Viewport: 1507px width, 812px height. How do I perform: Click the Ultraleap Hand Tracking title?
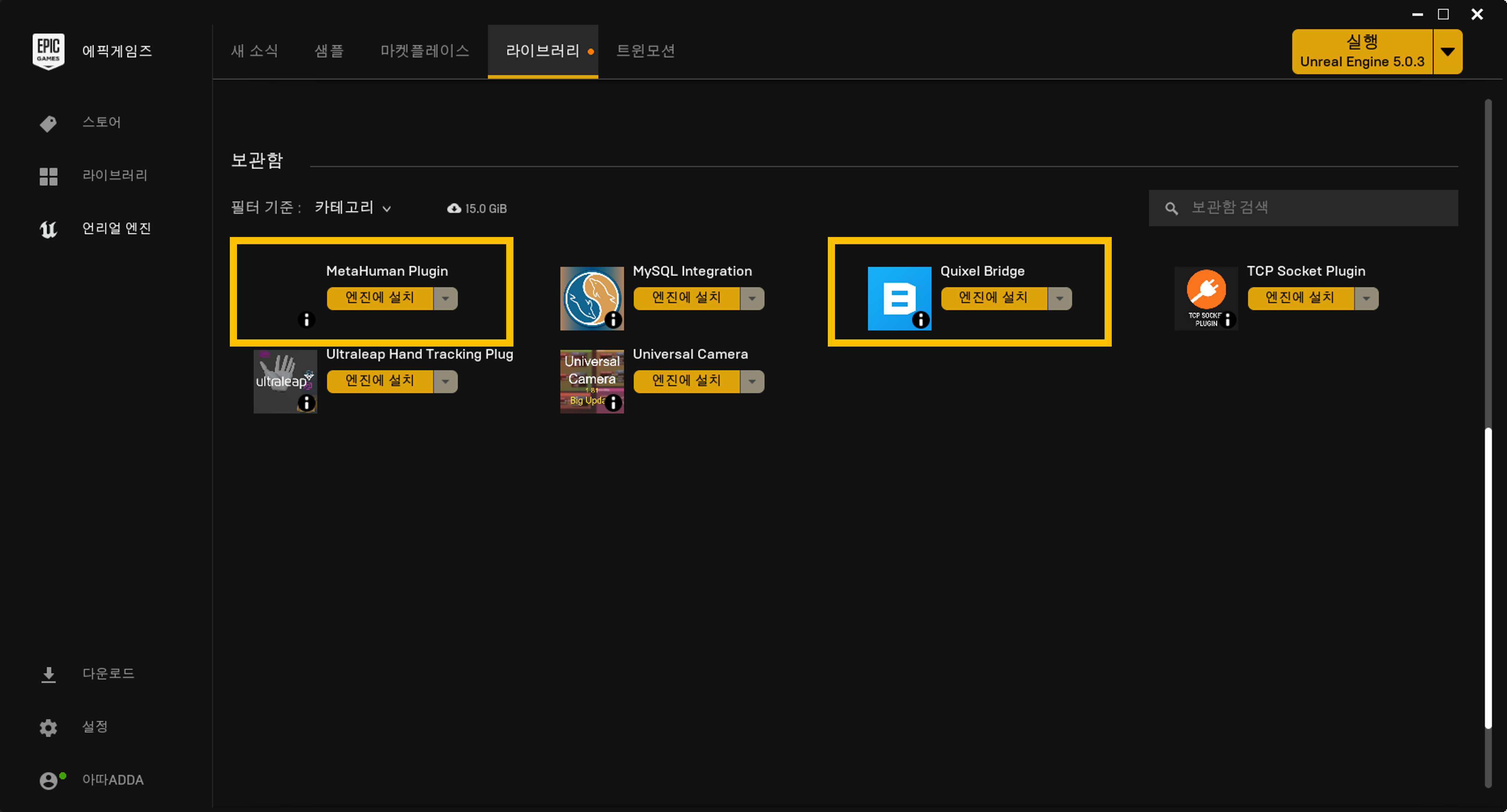pos(420,354)
